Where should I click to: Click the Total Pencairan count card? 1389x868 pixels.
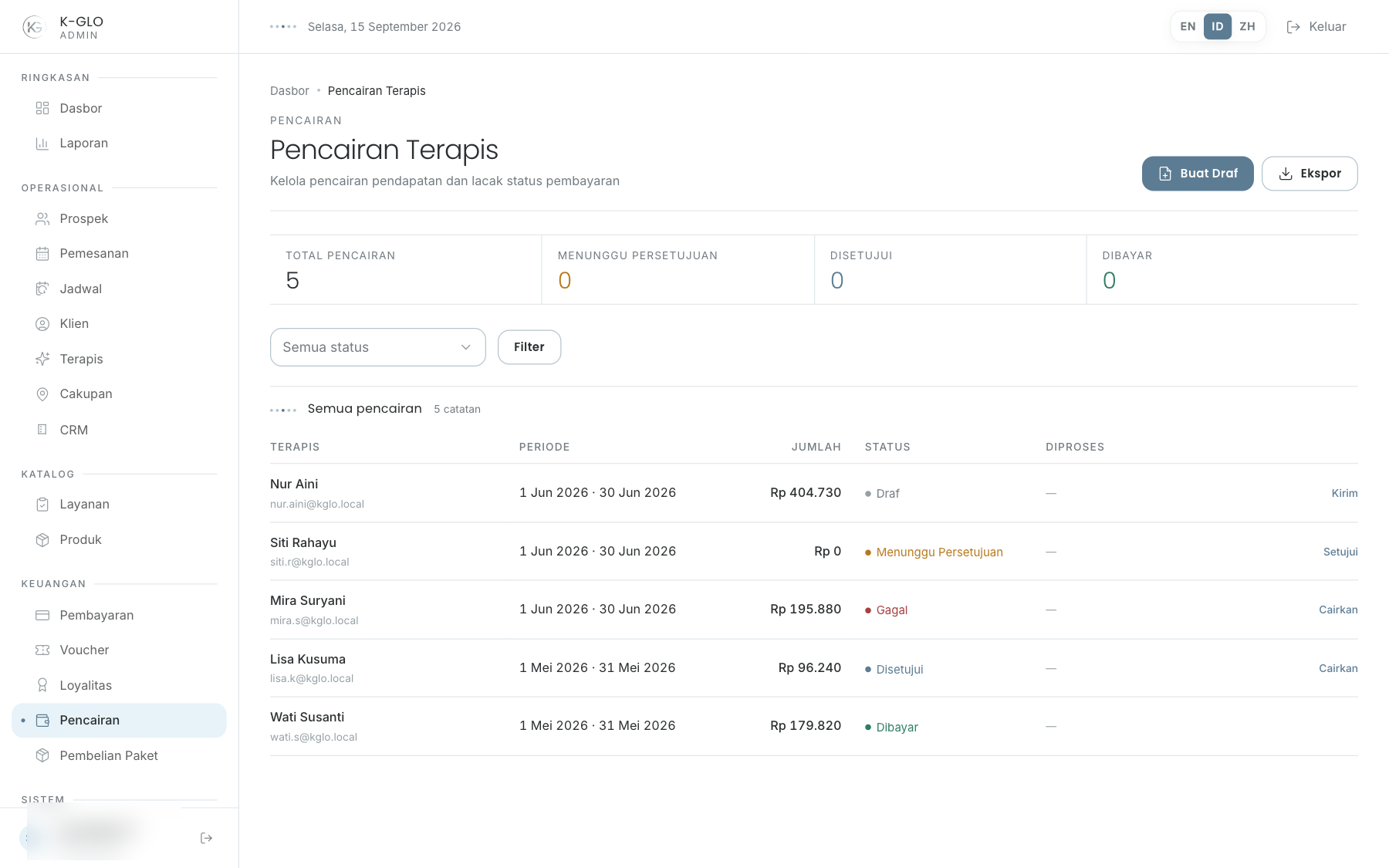[x=406, y=269]
